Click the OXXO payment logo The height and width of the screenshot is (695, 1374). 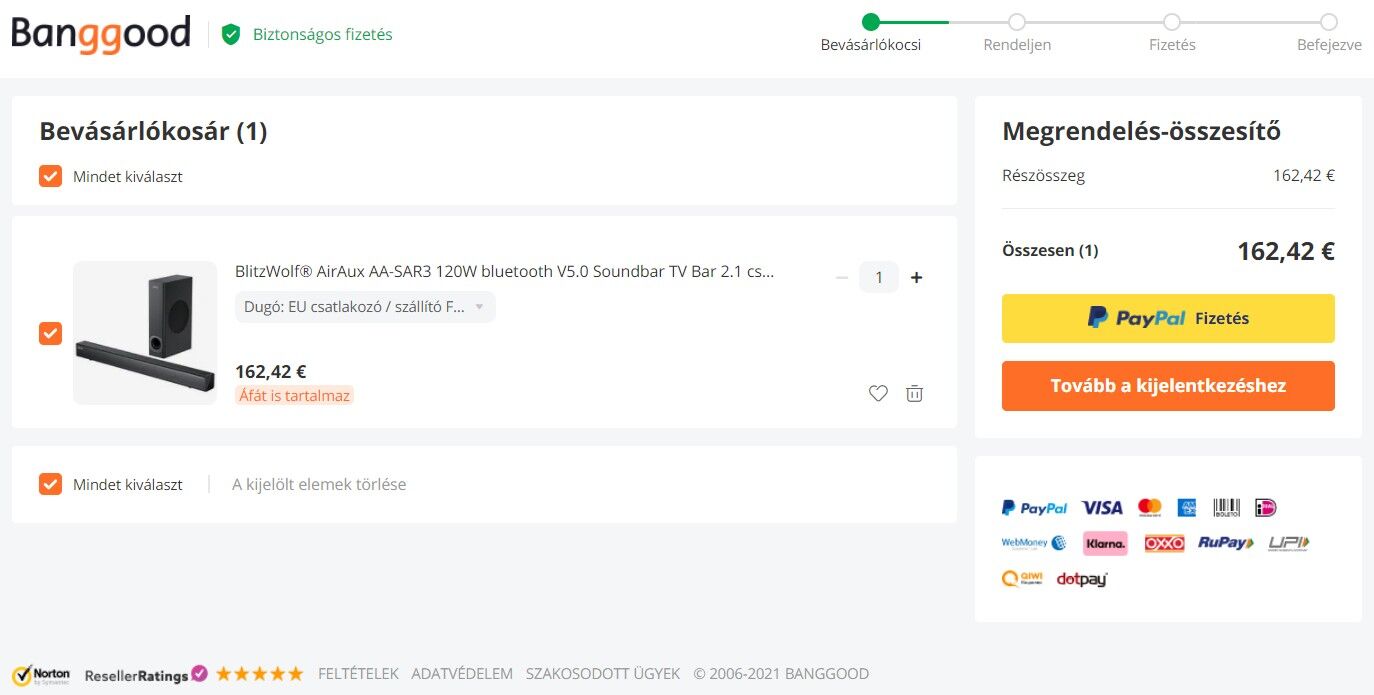click(1164, 543)
